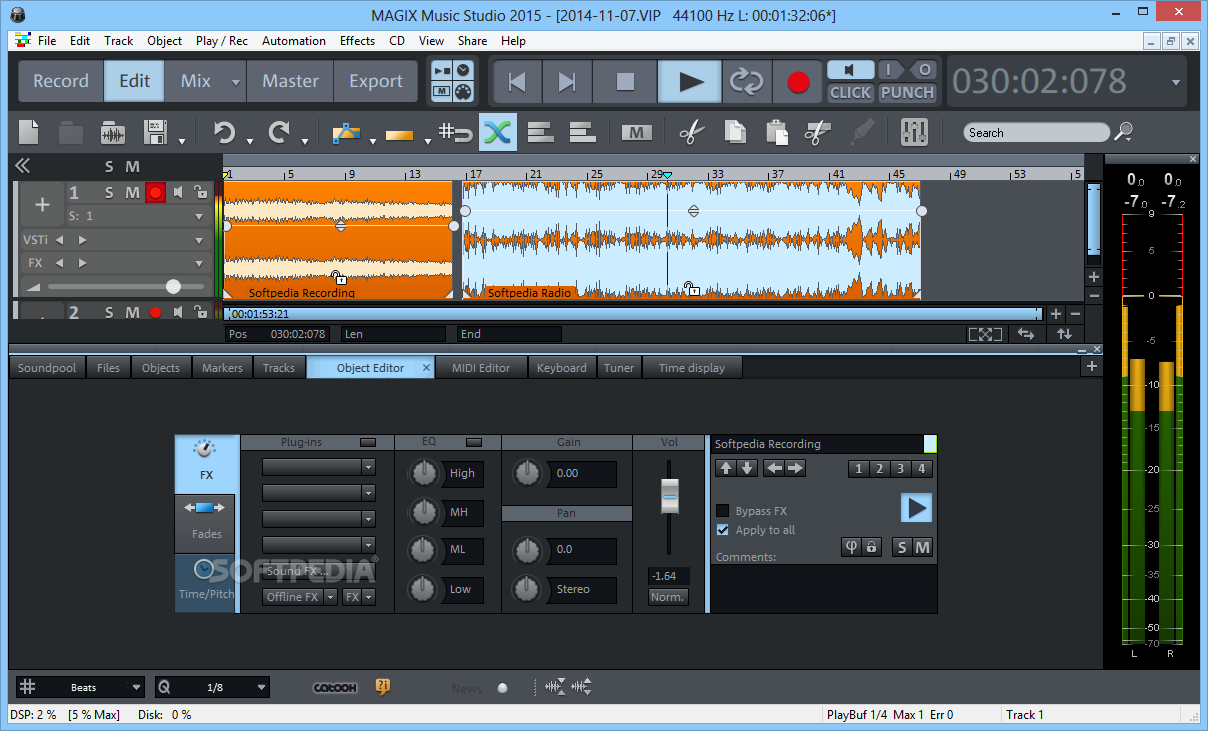Click the paste clipboard icon
Viewport: 1208px width, 731px height.
[x=776, y=132]
